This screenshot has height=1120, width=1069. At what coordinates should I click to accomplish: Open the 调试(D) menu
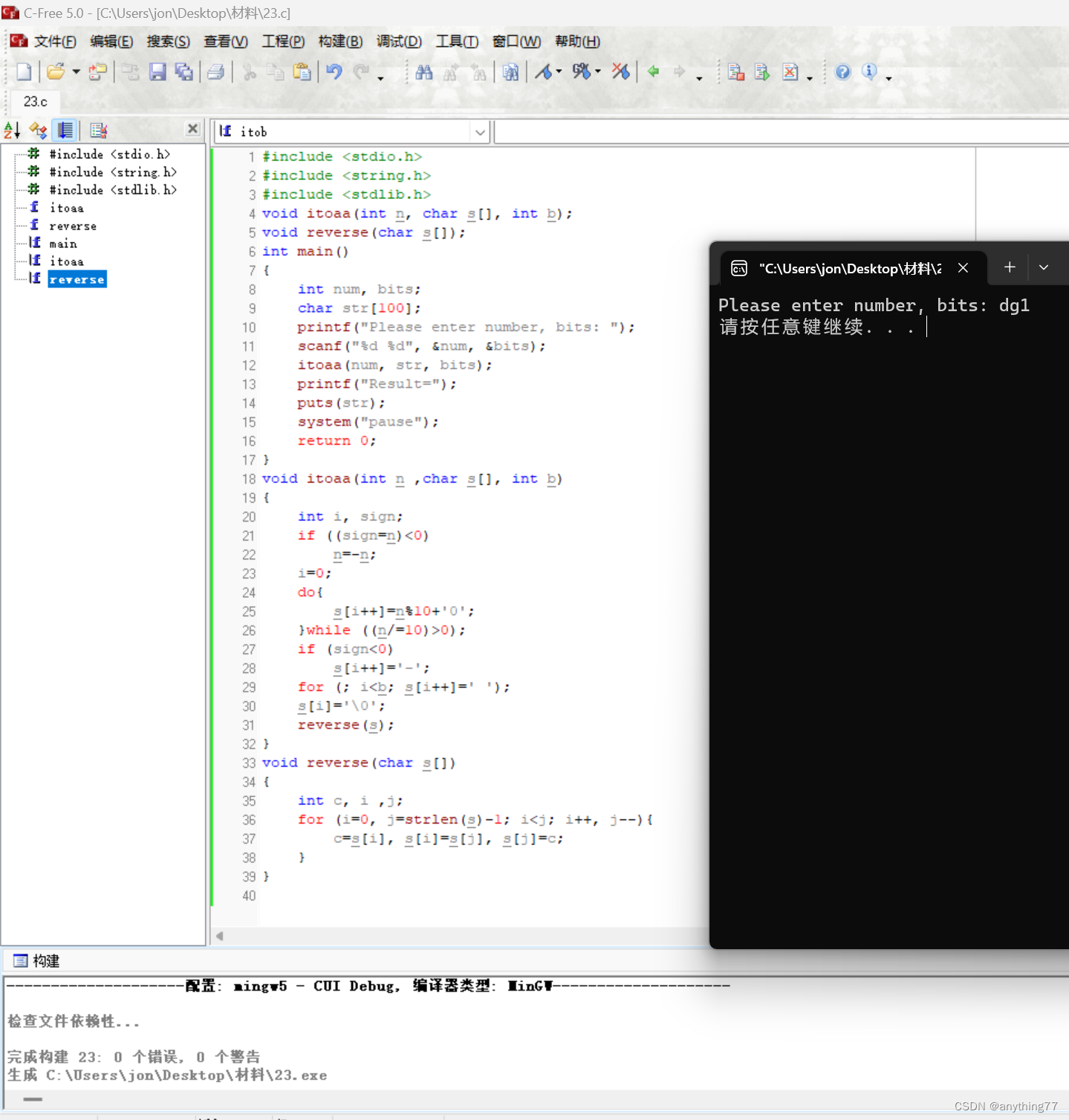point(399,42)
